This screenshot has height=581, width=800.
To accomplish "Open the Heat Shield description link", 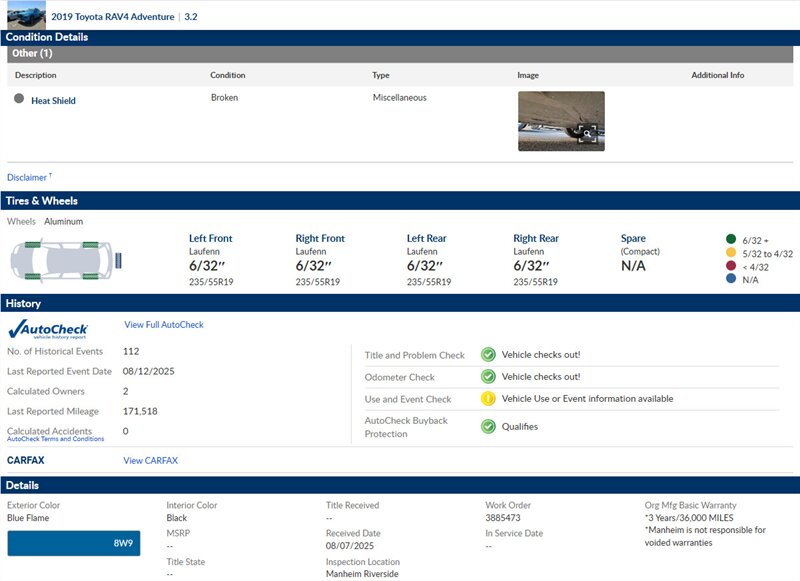I will click(x=53, y=101).
